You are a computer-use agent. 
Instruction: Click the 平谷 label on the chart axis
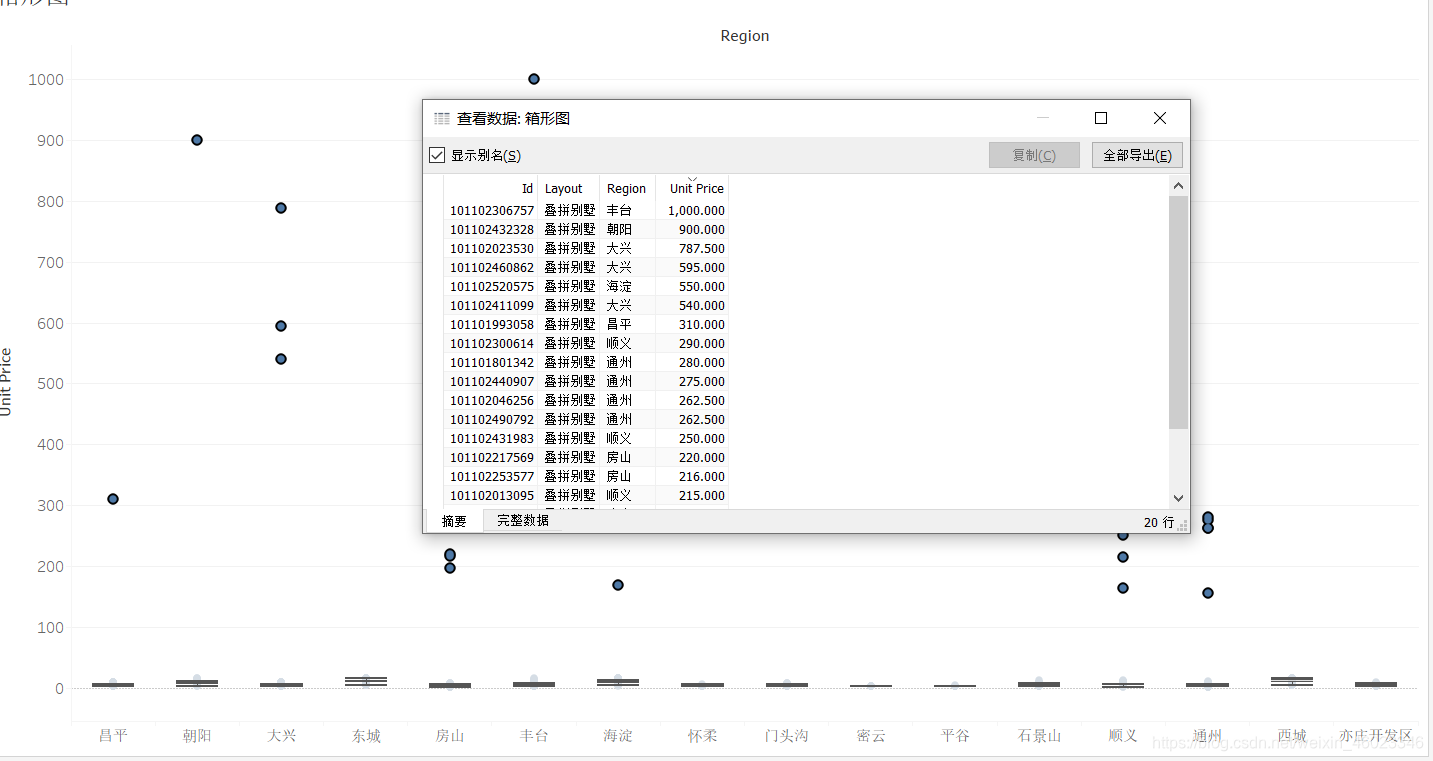point(955,736)
